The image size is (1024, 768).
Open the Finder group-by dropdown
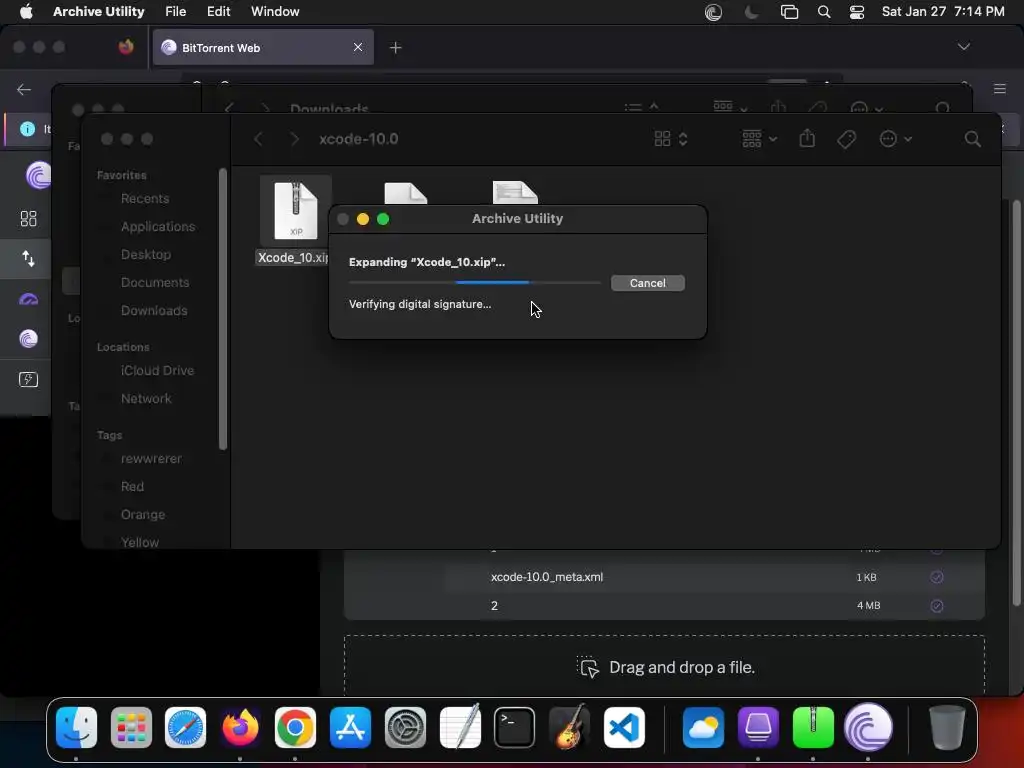point(759,139)
